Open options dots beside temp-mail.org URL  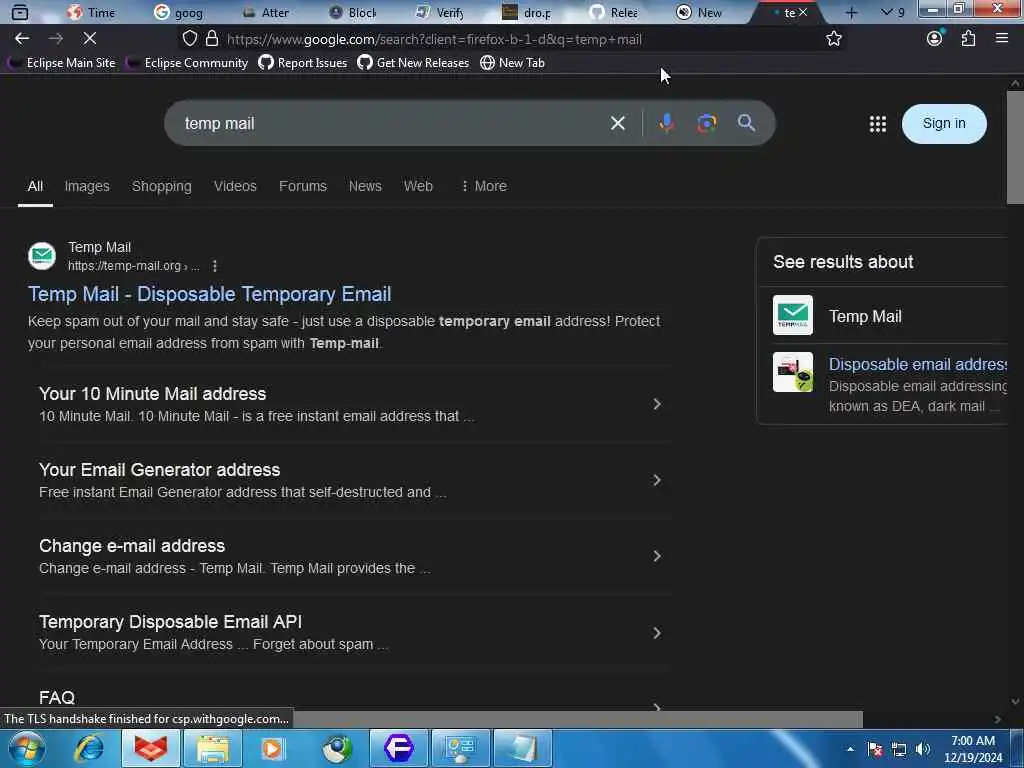point(215,266)
